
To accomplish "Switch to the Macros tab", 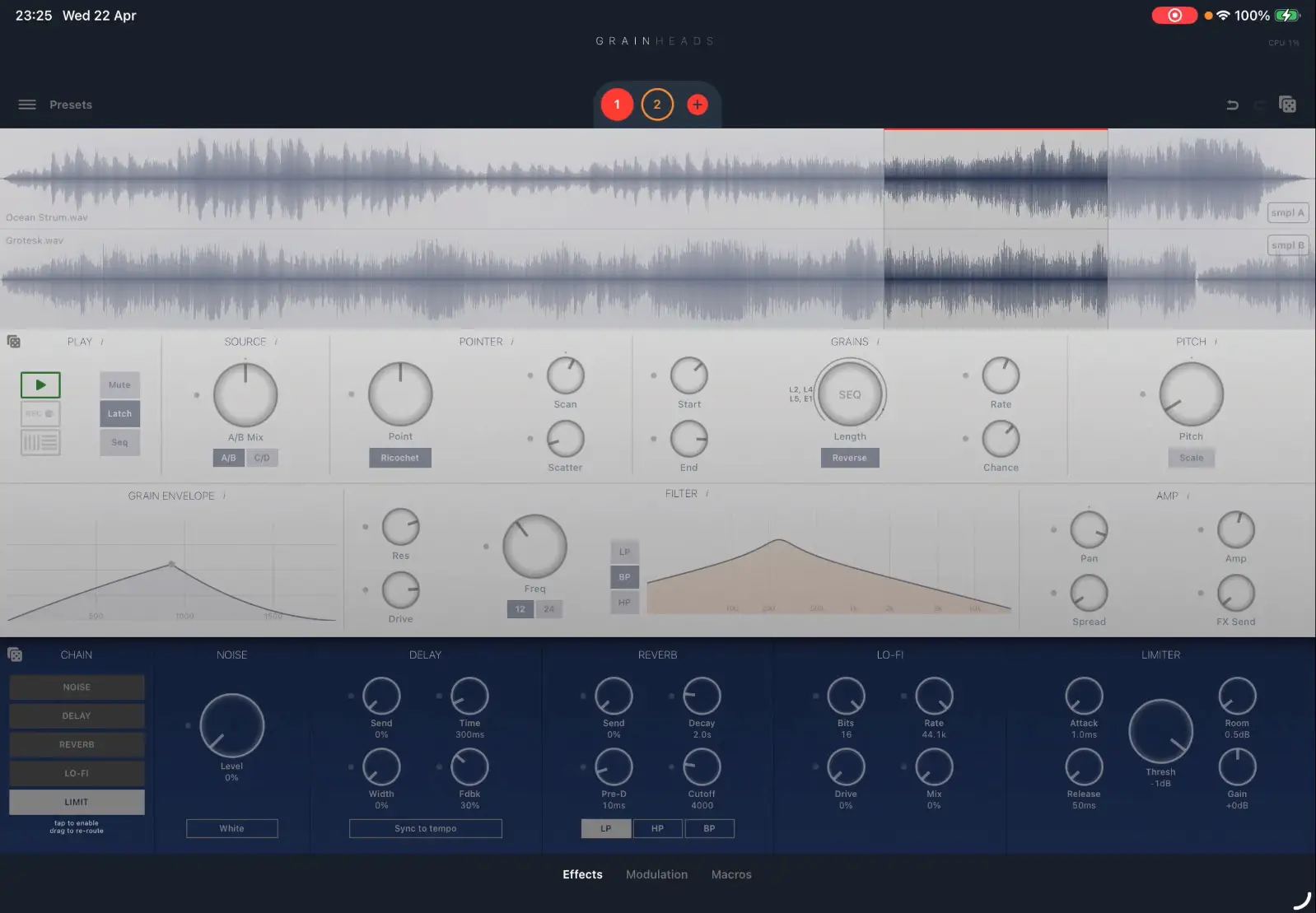I will [x=731, y=874].
